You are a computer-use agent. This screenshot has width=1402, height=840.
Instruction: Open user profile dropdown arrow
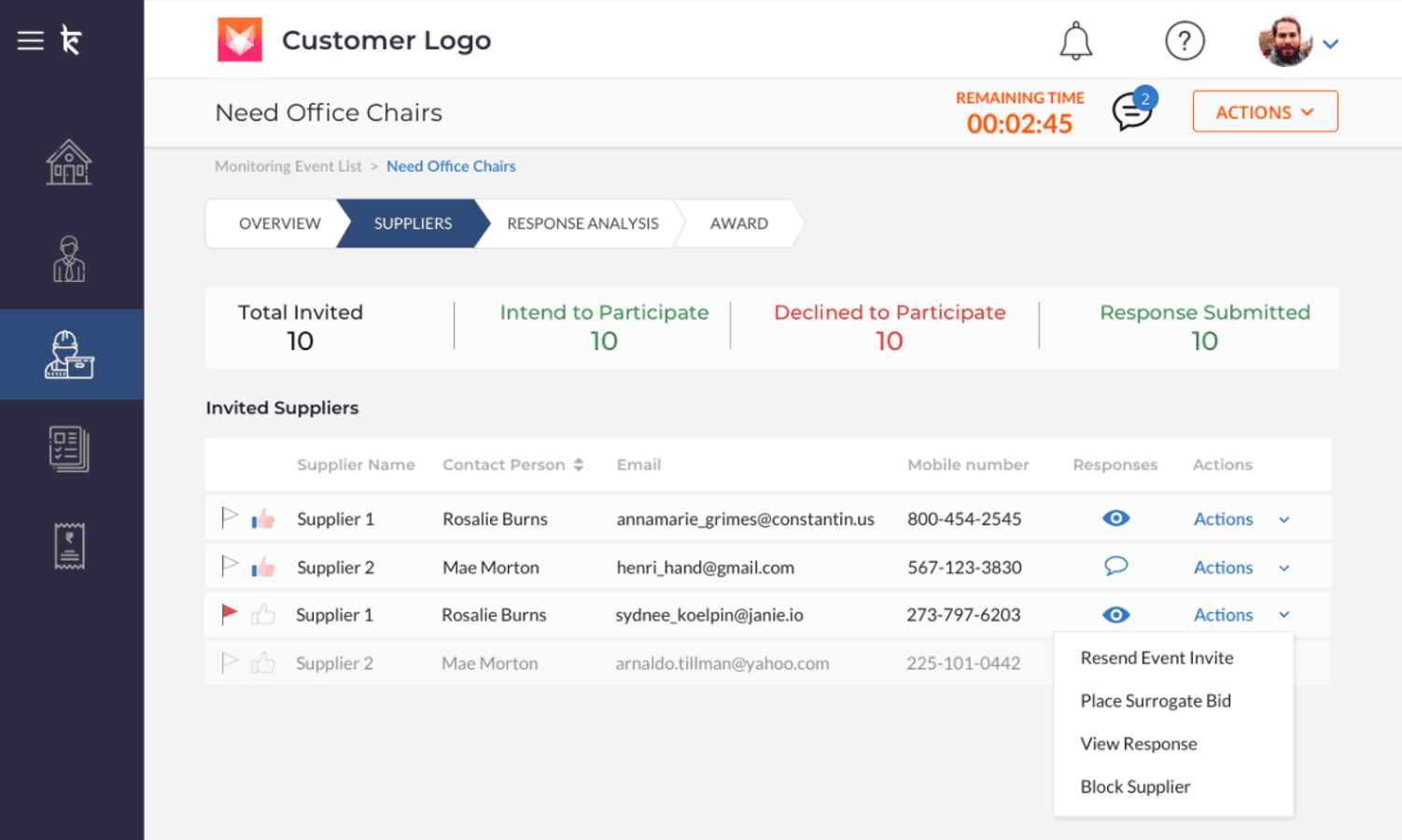coord(1330,44)
